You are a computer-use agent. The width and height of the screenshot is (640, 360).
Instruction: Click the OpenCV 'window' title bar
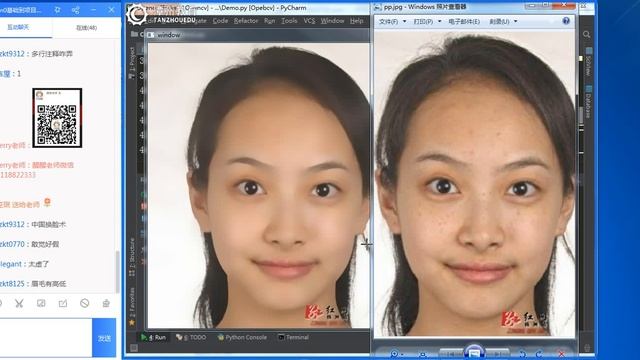click(x=258, y=35)
